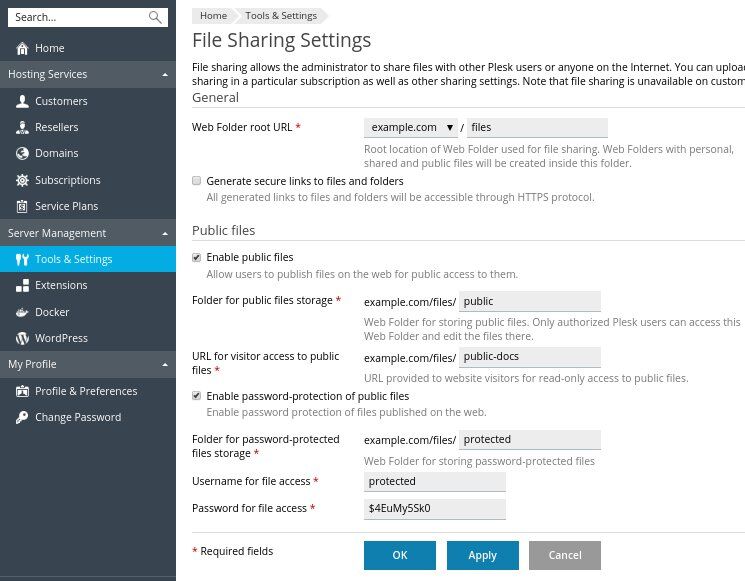Viewport: 745px width, 581px height.
Task: Open Tools & Settings breadcrumb
Action: (281, 16)
